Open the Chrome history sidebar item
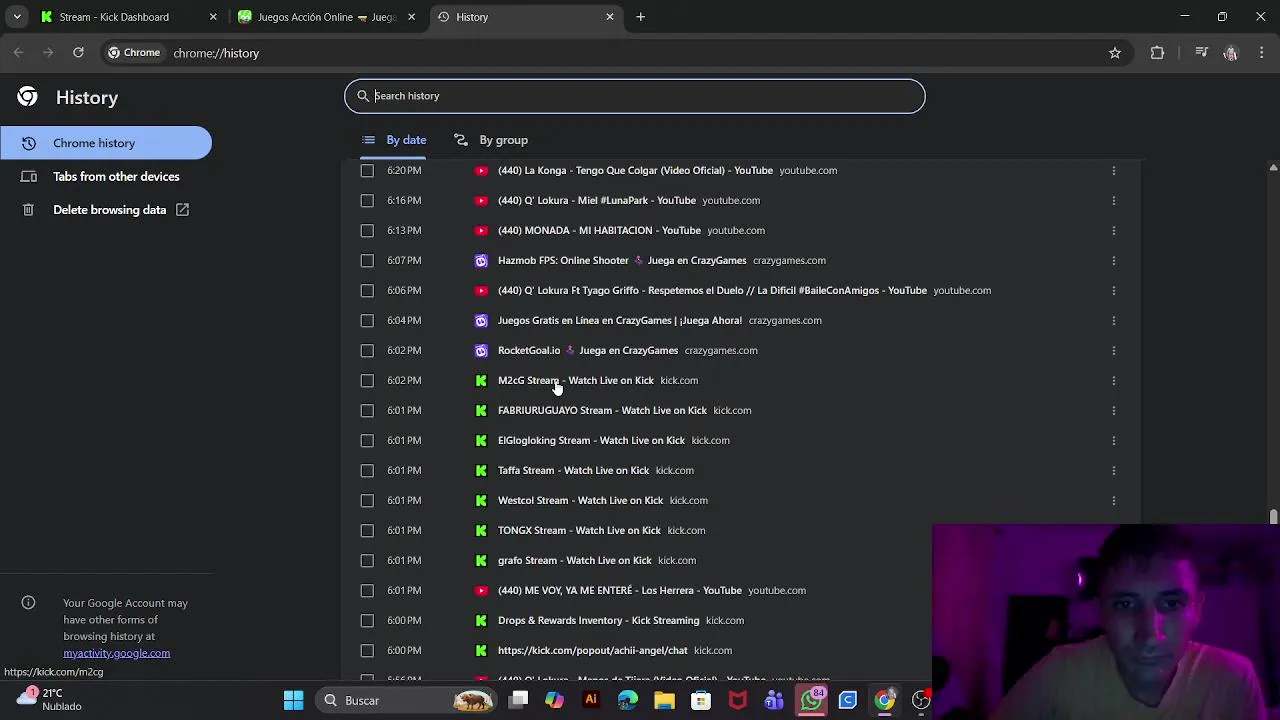This screenshot has height=720, width=1280. [x=106, y=143]
